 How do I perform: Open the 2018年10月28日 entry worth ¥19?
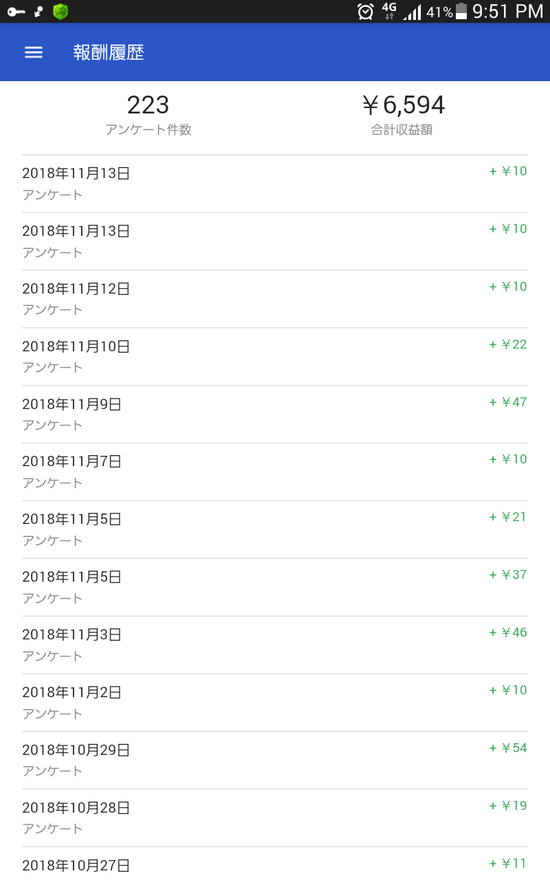(x=275, y=818)
